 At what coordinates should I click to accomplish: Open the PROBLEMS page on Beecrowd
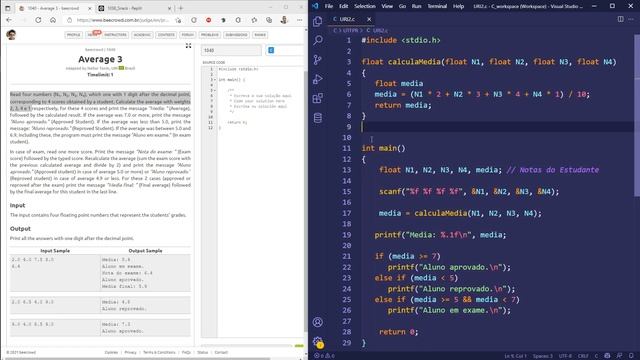pos(210,35)
